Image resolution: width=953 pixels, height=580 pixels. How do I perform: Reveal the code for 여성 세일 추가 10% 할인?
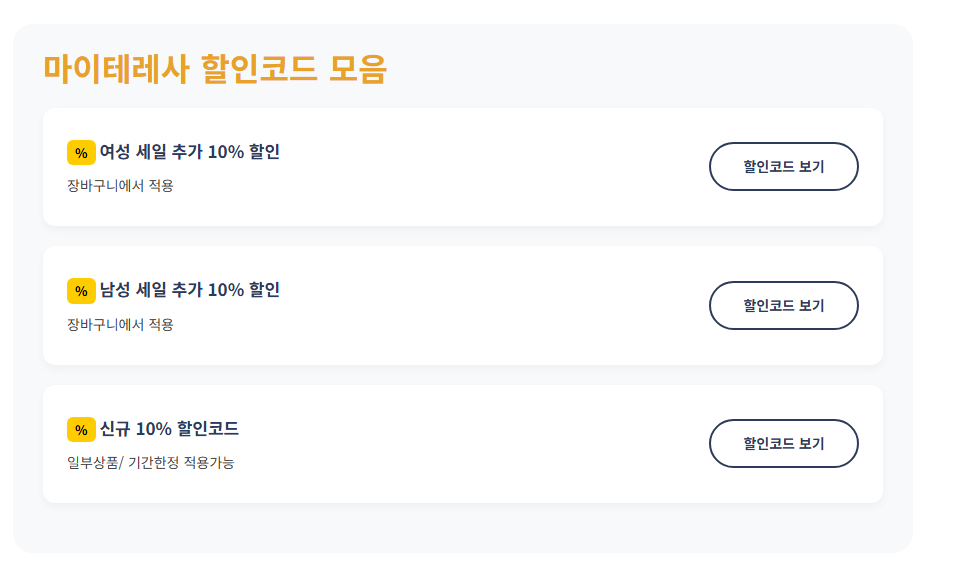(783, 167)
